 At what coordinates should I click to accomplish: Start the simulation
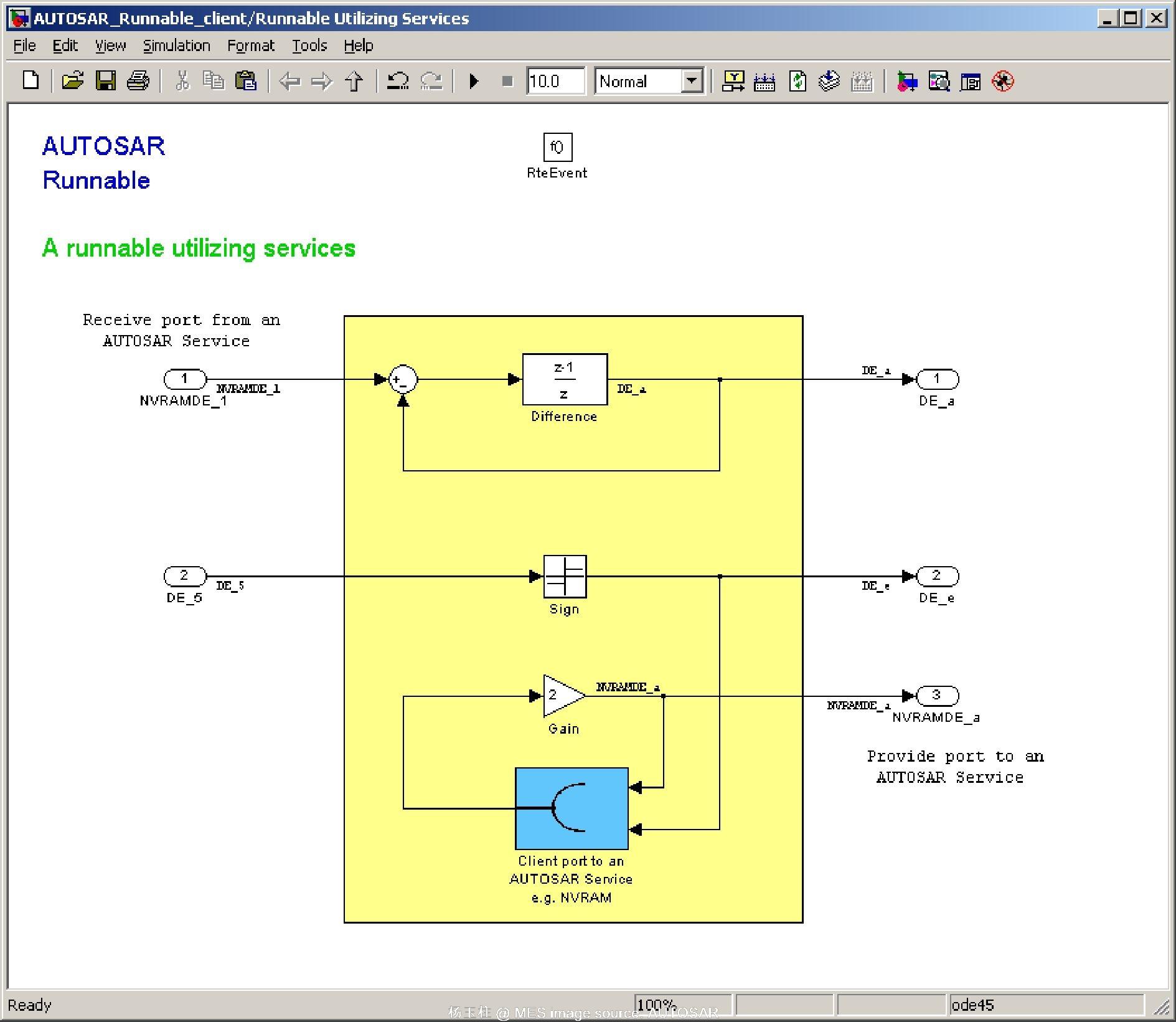click(474, 81)
